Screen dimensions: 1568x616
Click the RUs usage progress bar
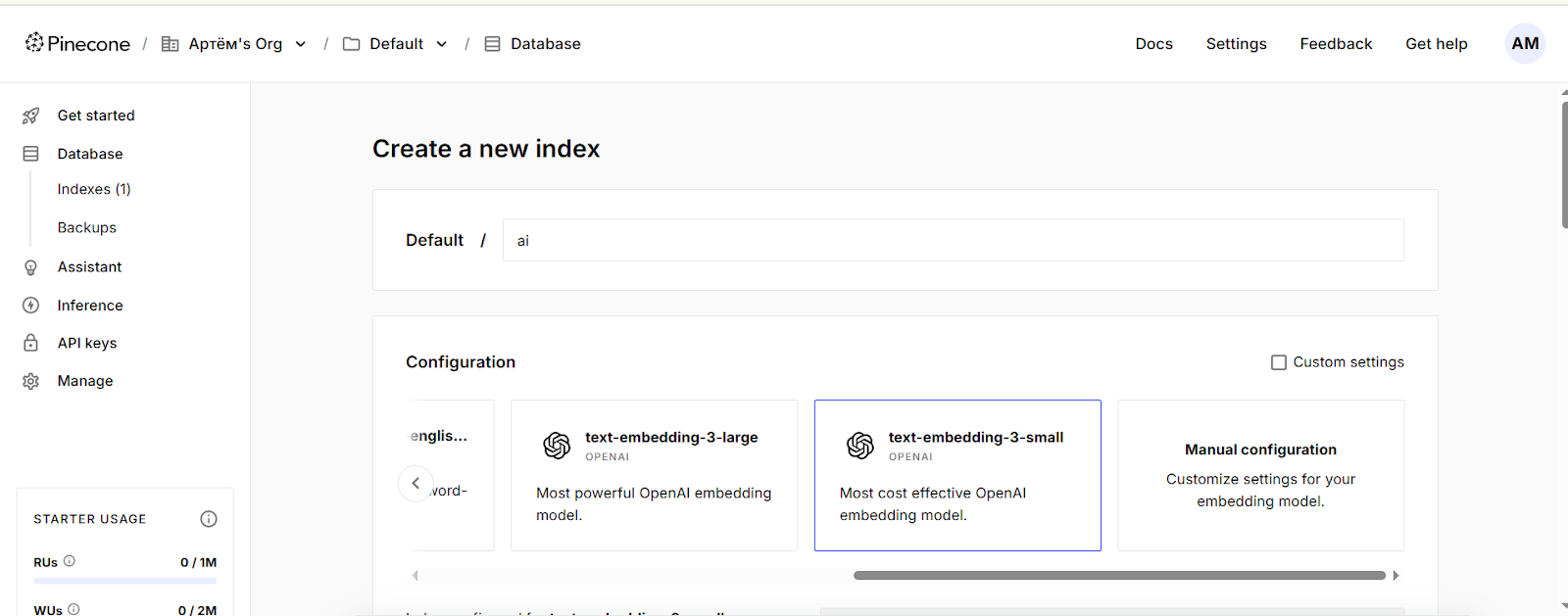(124, 581)
